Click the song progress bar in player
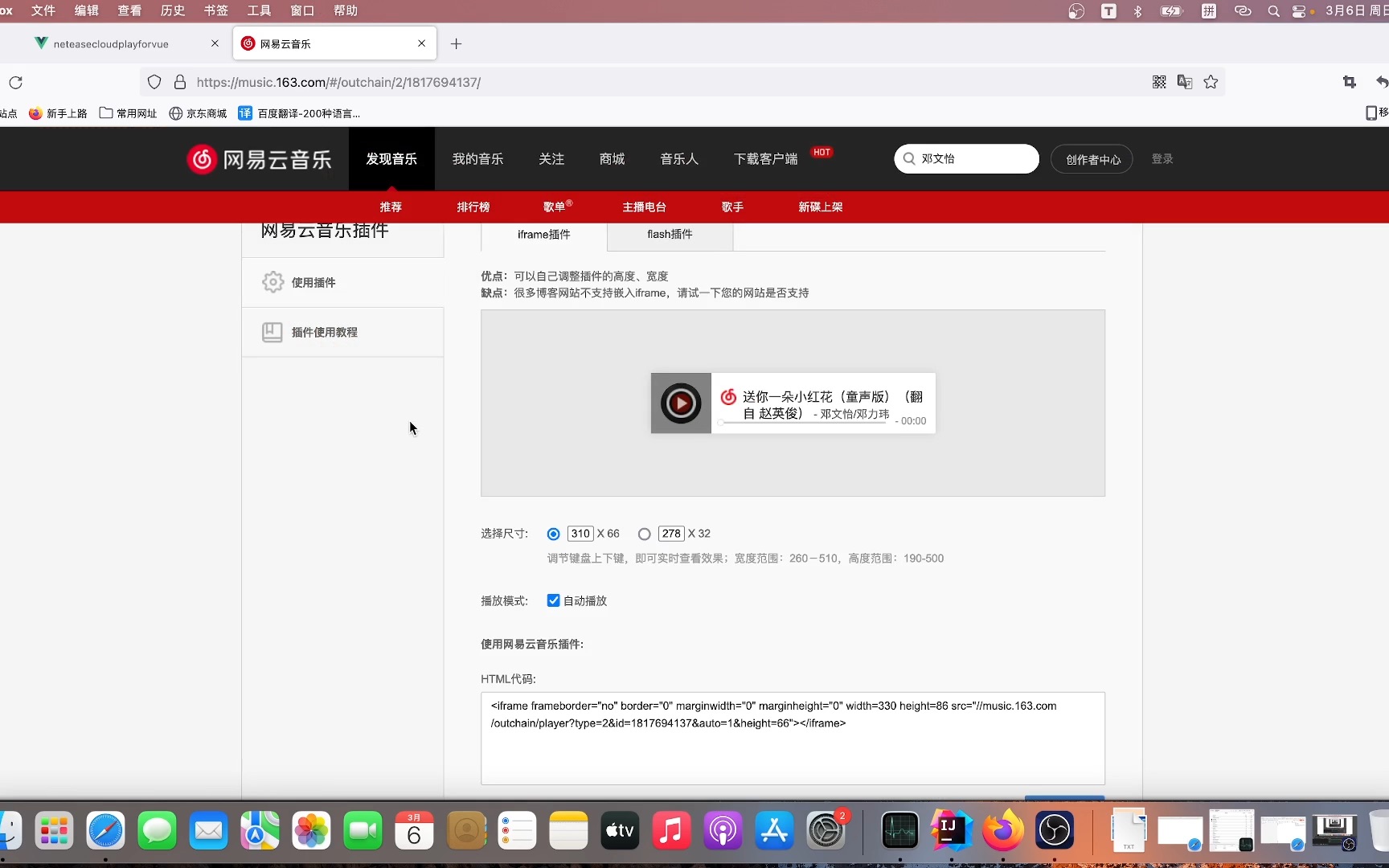Viewport: 1389px width, 868px height. [804, 422]
